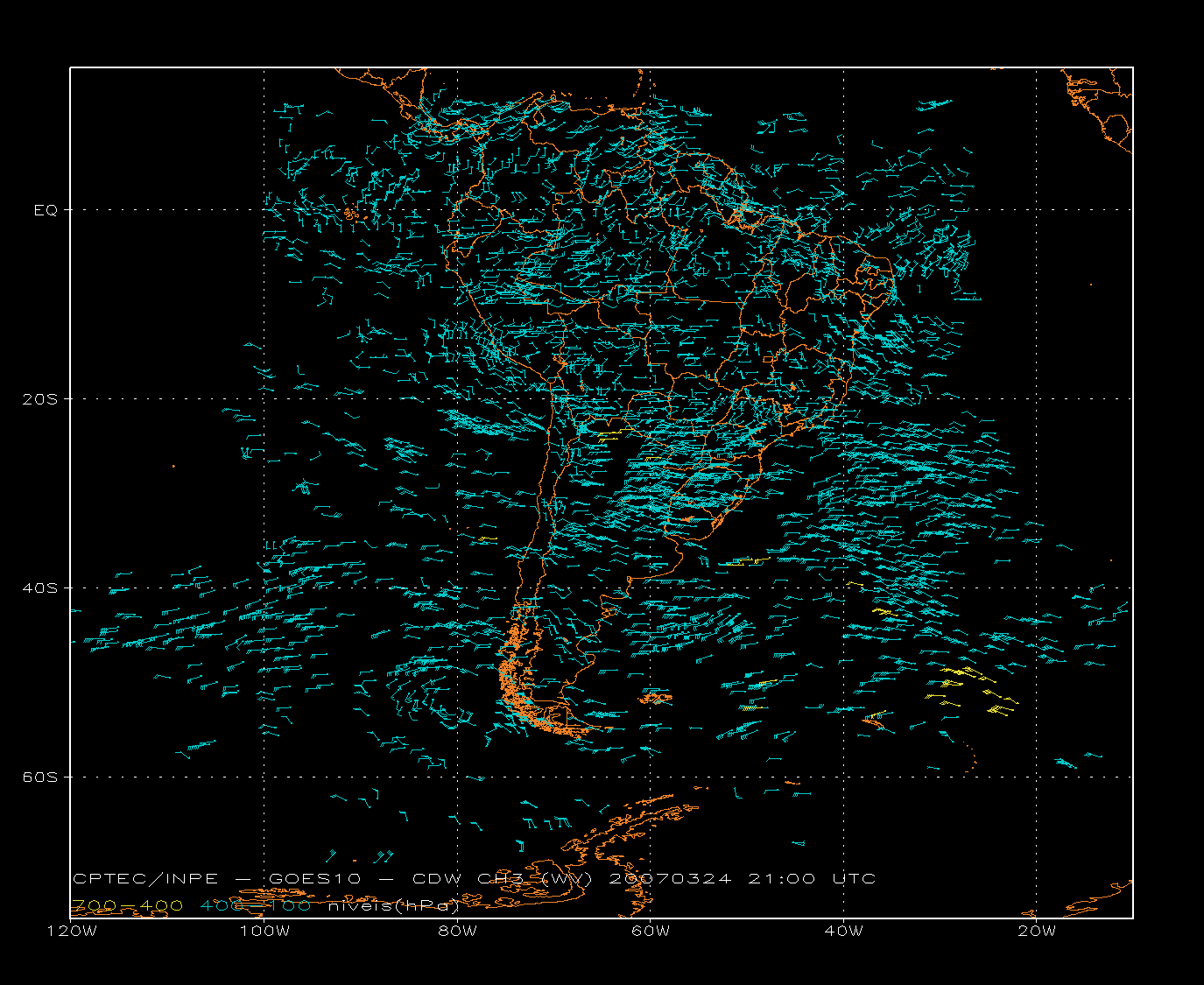Click the 40S latitude label
This screenshot has width=1204, height=985.
[39, 588]
